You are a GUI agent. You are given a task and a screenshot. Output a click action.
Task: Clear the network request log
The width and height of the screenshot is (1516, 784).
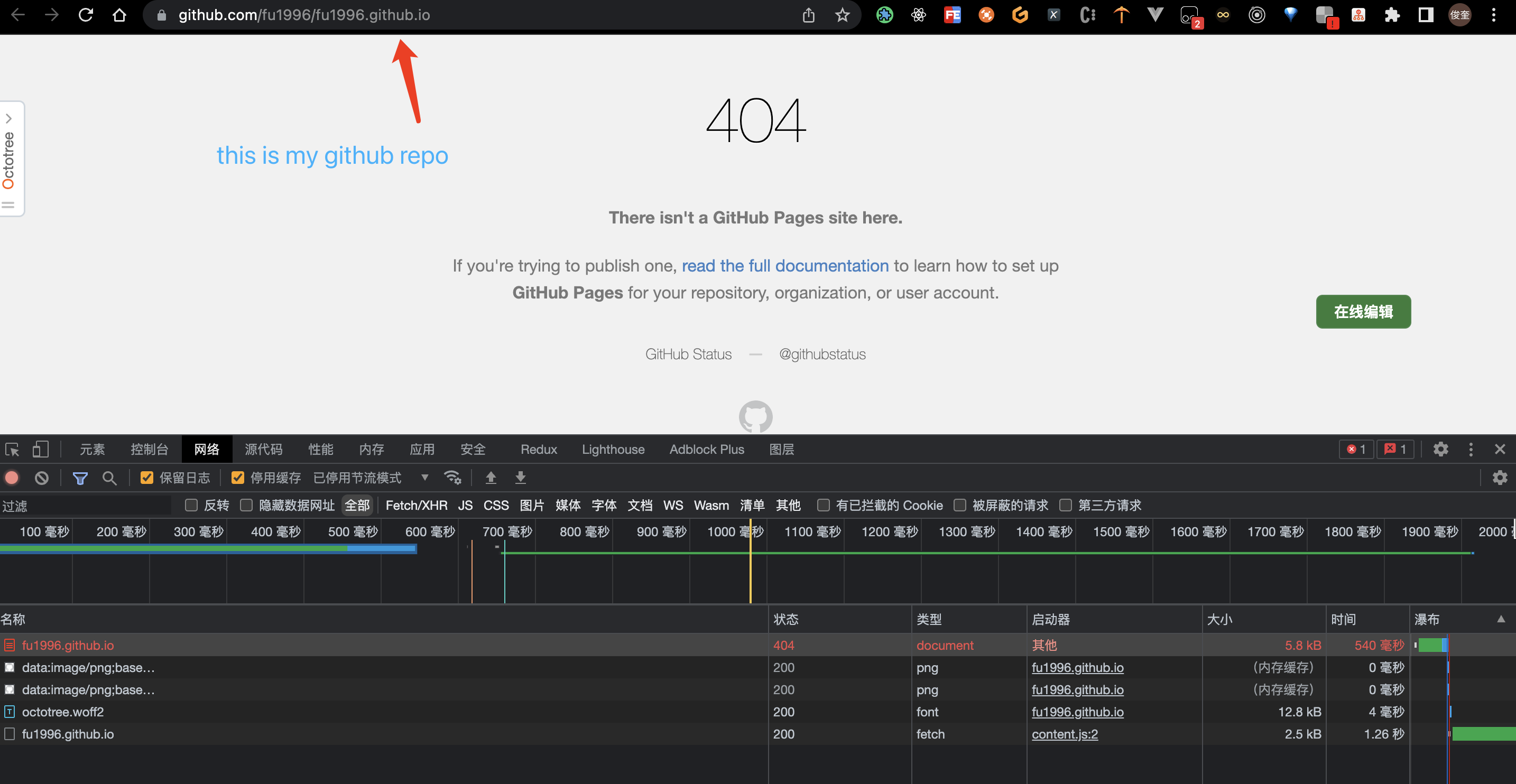pyautogui.click(x=41, y=478)
